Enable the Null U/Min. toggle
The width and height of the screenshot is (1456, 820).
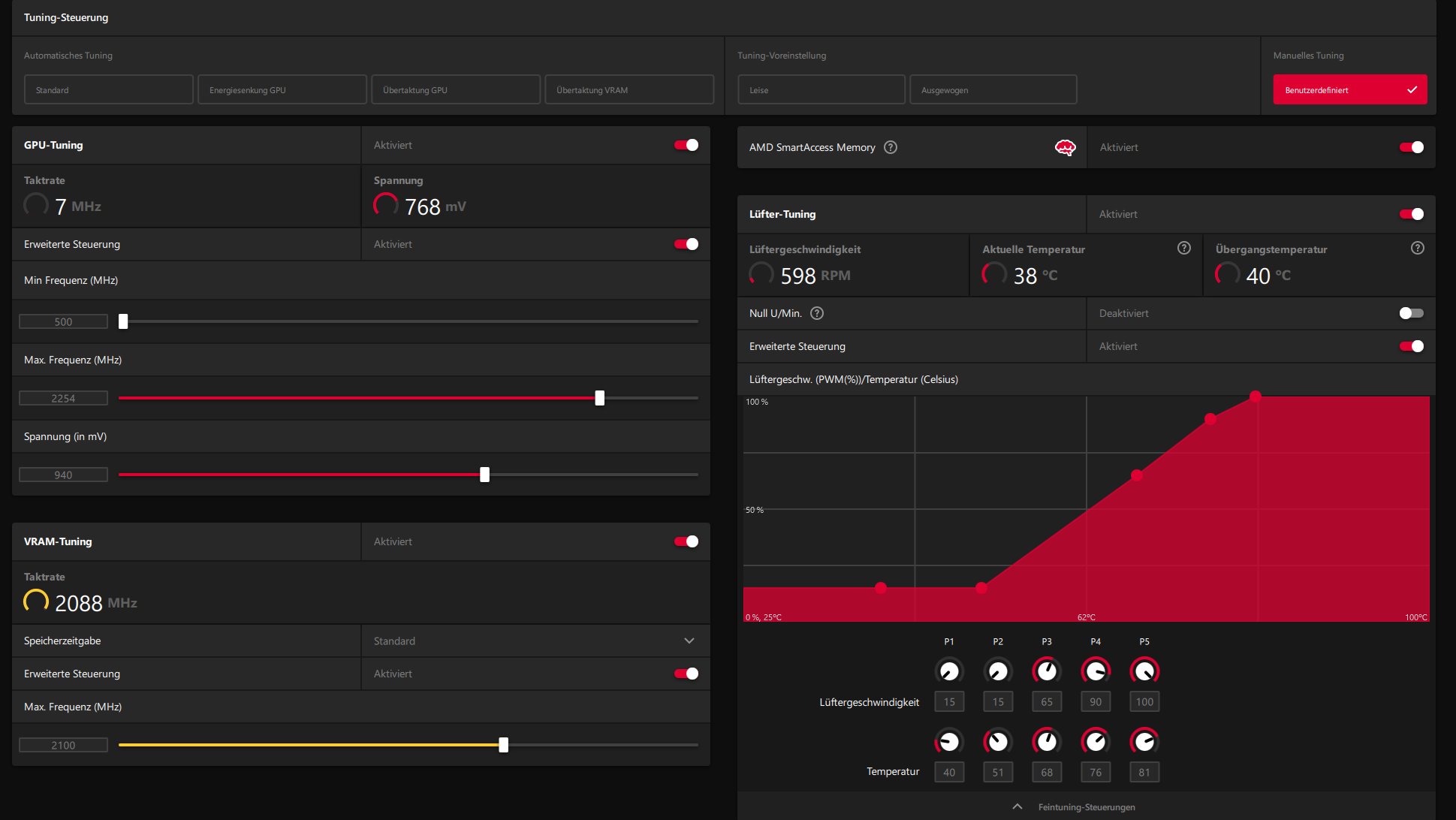(x=1411, y=313)
